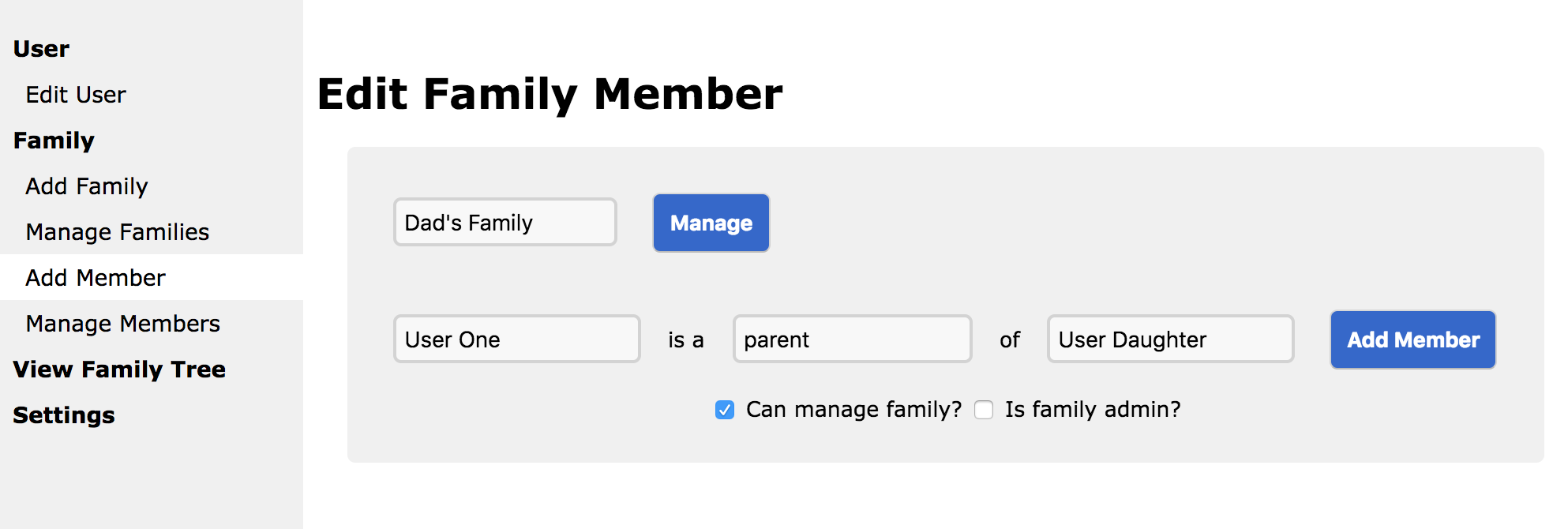The width and height of the screenshot is (1568, 529).
Task: Click the User Daughter relative field
Action: pos(1170,340)
